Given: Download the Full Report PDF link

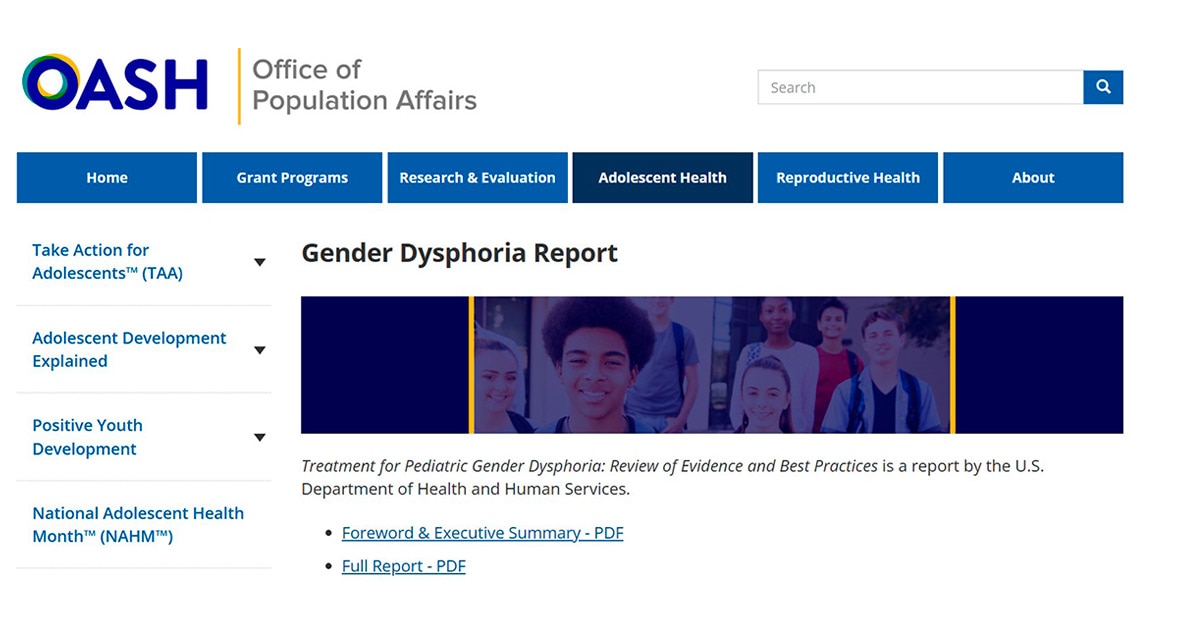Looking at the screenshot, I should (403, 566).
